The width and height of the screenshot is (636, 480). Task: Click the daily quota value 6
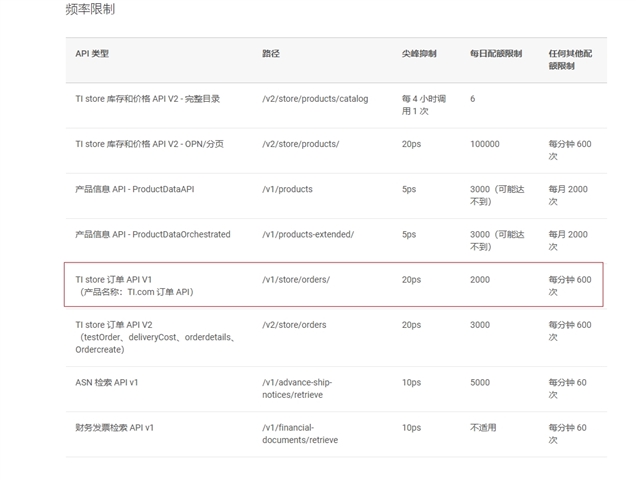click(473, 99)
